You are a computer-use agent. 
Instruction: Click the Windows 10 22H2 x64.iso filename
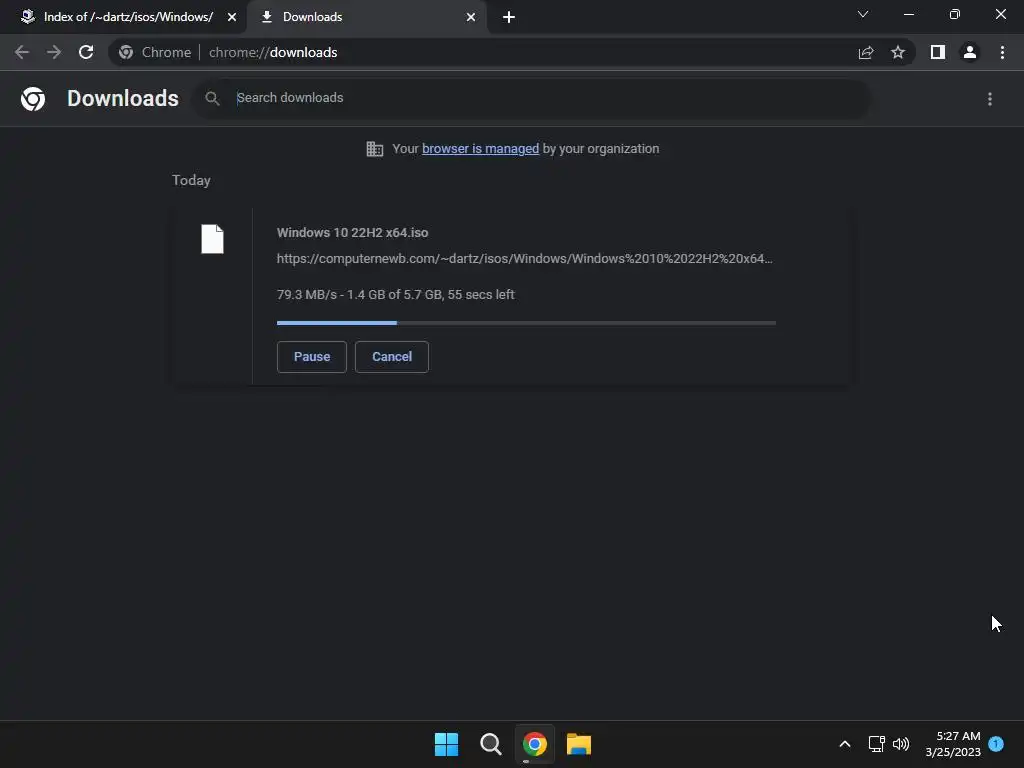click(353, 232)
